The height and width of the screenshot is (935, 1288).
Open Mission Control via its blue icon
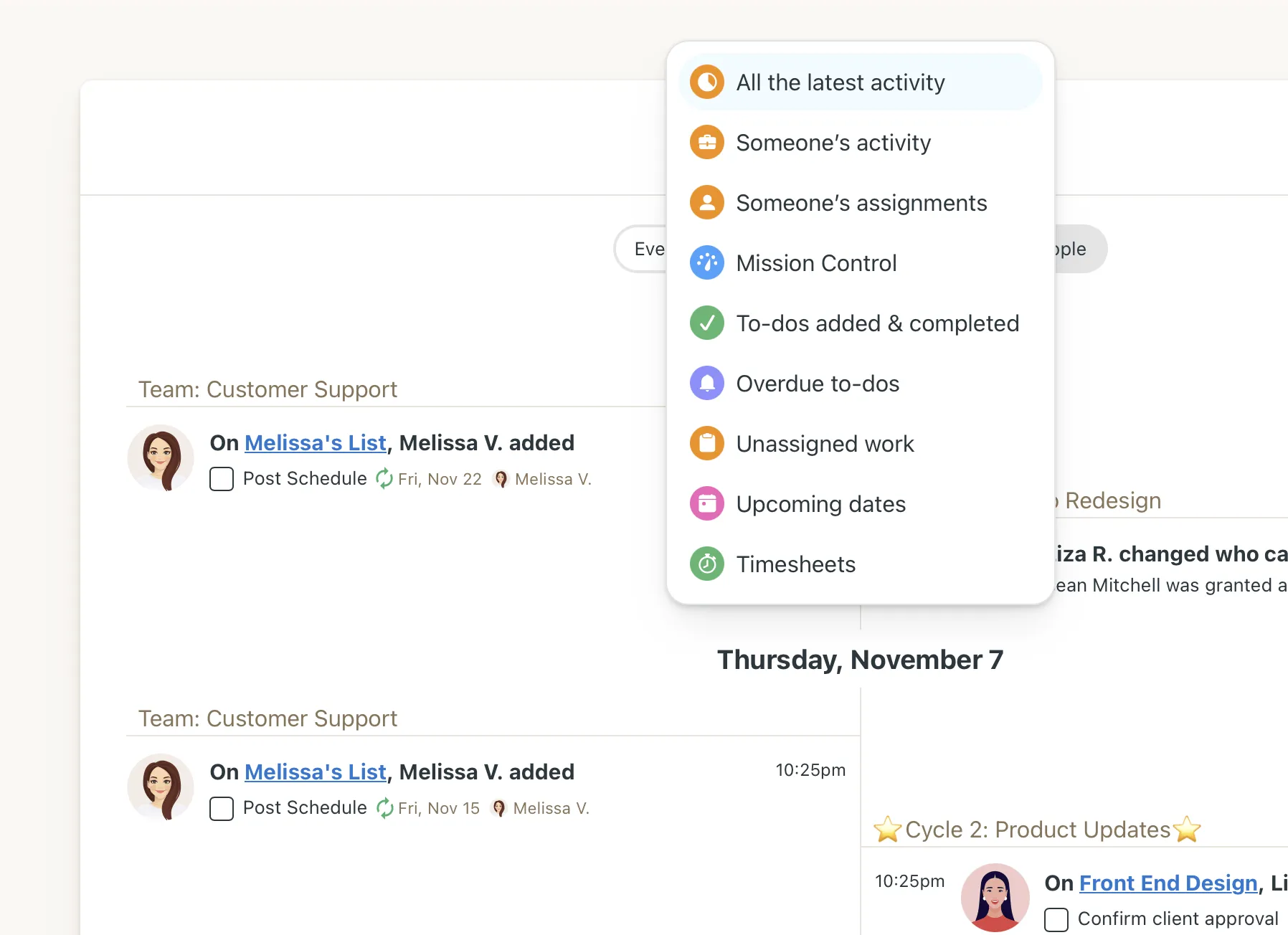pyautogui.click(x=706, y=262)
